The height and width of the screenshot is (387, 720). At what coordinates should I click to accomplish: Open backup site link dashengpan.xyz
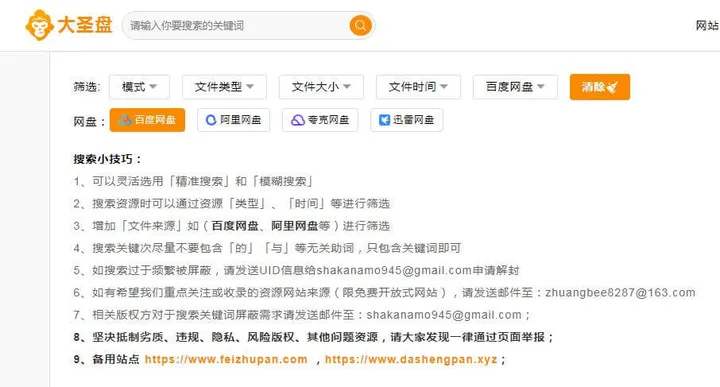(x=411, y=359)
